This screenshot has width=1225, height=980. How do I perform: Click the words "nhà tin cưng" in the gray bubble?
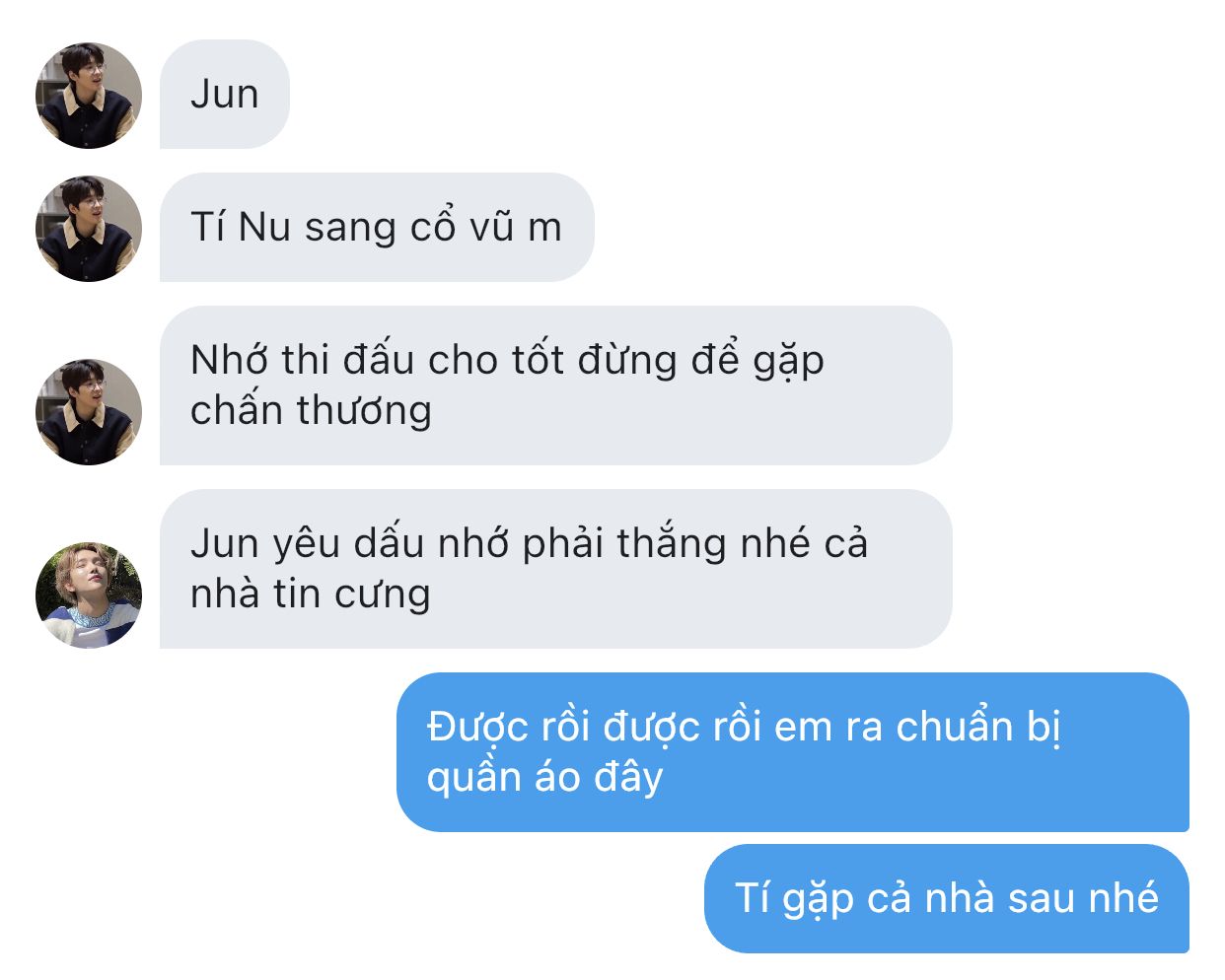pyautogui.click(x=311, y=595)
